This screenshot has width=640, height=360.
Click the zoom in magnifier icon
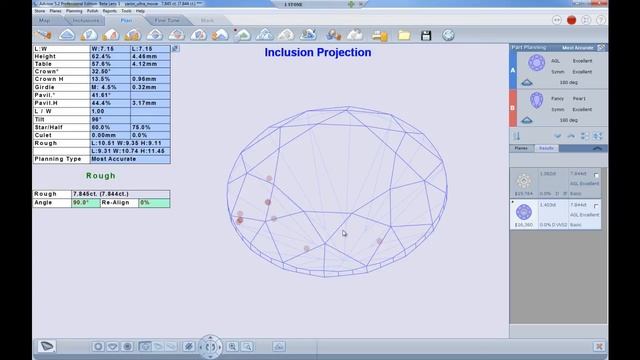pos(232,347)
